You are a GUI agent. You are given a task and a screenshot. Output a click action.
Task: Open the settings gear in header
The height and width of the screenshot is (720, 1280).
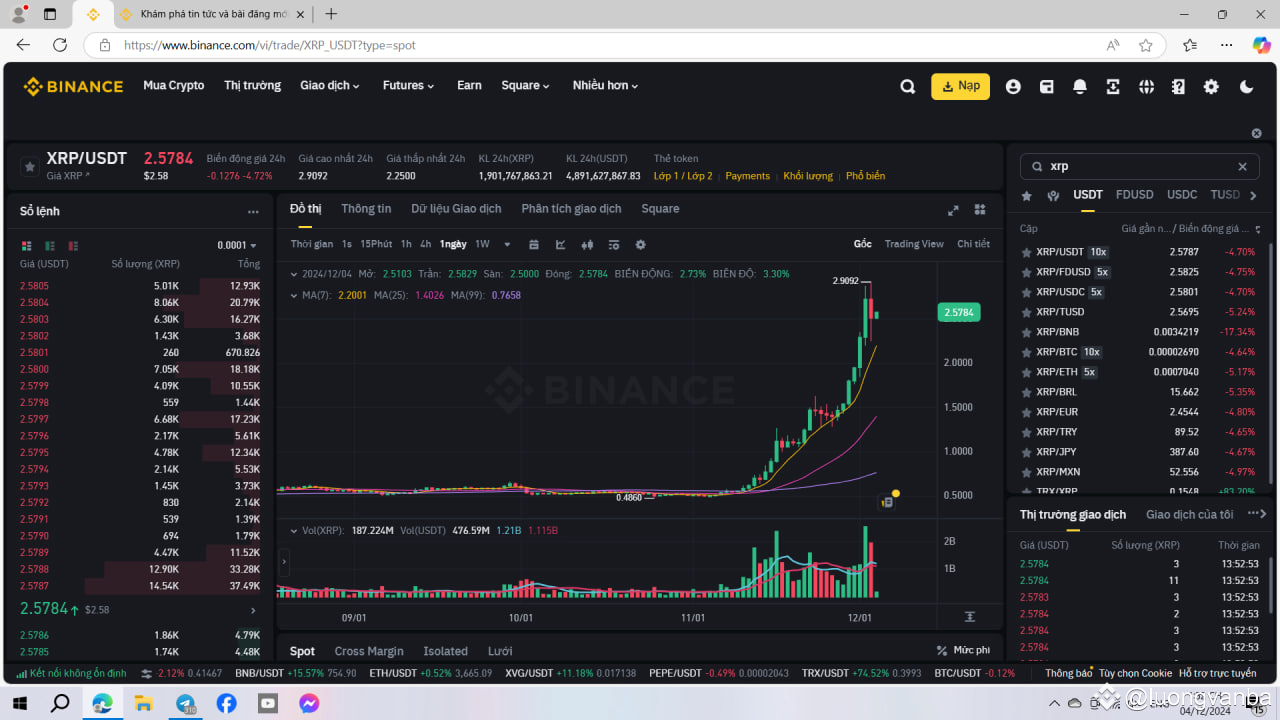click(x=1211, y=87)
